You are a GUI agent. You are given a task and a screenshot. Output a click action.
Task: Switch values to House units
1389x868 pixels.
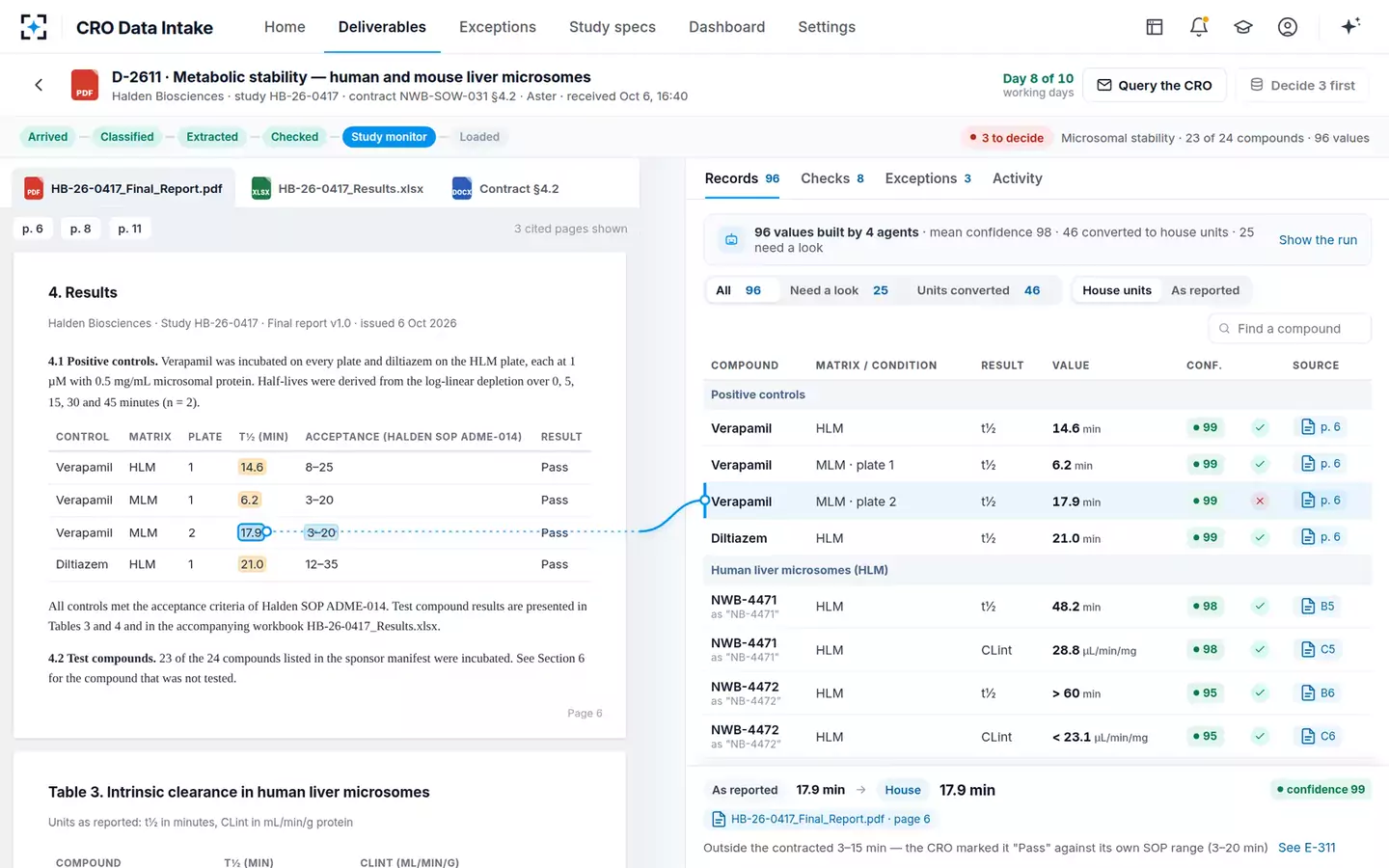pos(1117,290)
